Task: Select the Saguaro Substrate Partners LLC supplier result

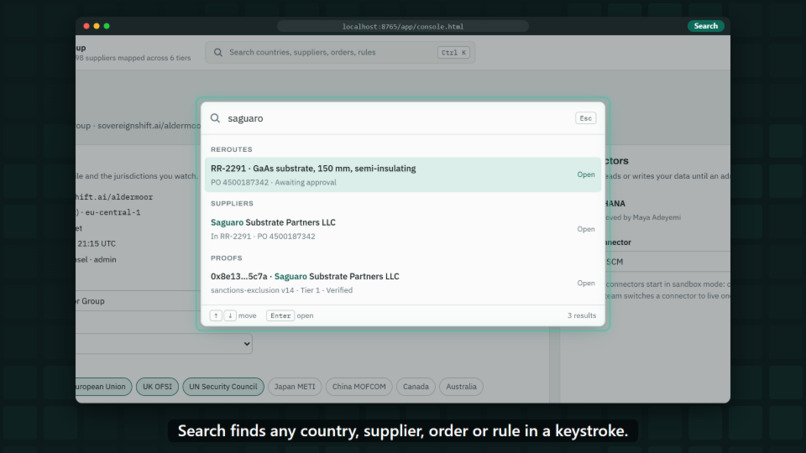Action: tap(402, 229)
